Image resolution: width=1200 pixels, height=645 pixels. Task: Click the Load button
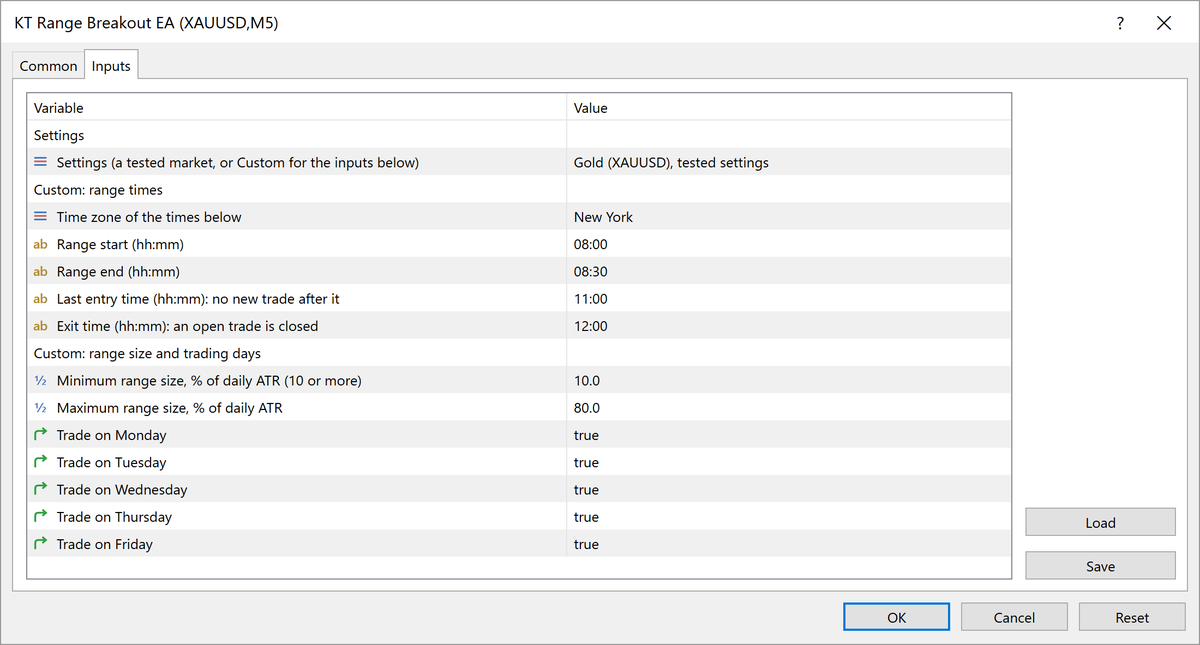[x=1100, y=522]
